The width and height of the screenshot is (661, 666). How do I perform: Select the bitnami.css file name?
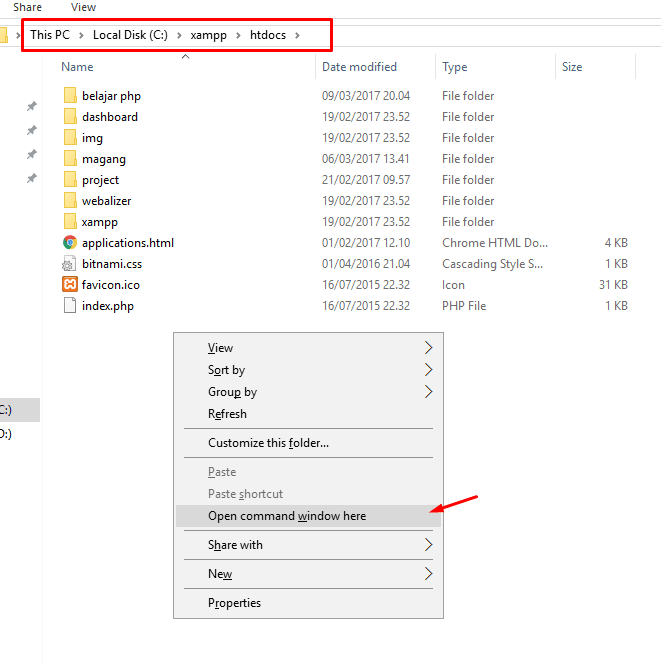(x=112, y=264)
